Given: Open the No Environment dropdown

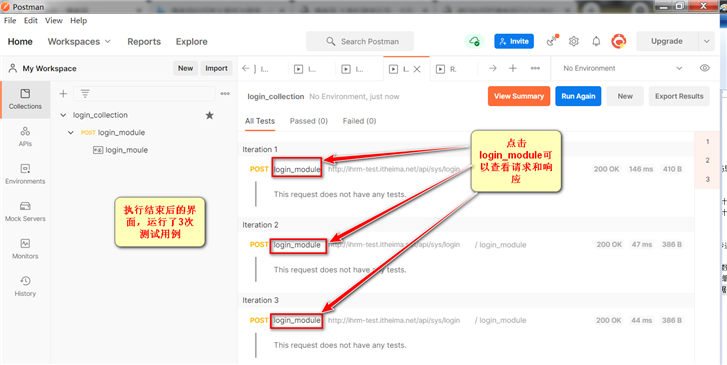Looking at the screenshot, I should [x=622, y=68].
